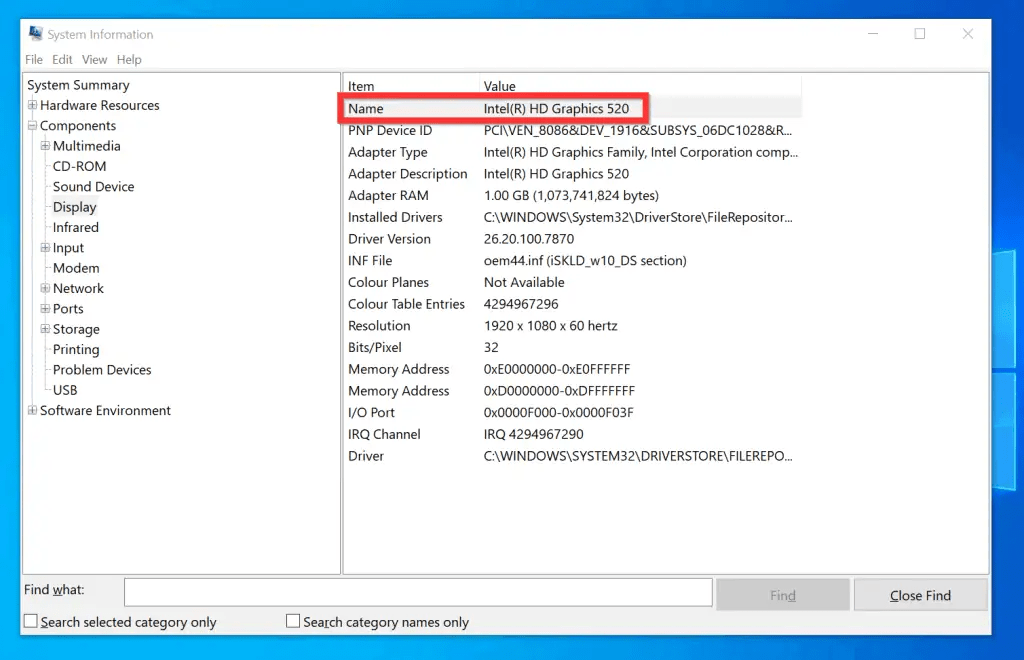Screen dimensions: 1024x660
Task: Expand the Storage category
Action: pos(45,329)
